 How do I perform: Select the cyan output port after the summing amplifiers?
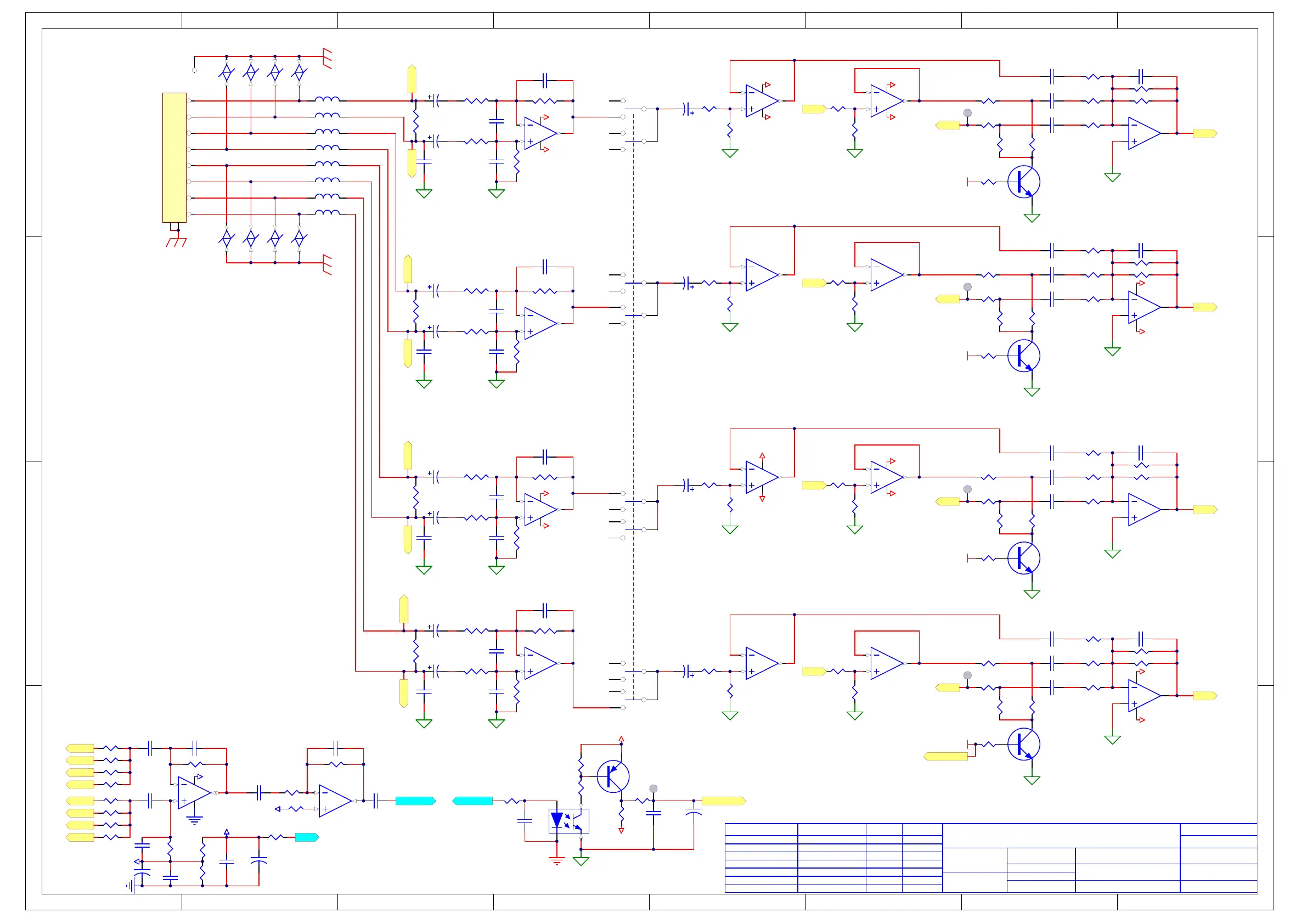(415, 801)
